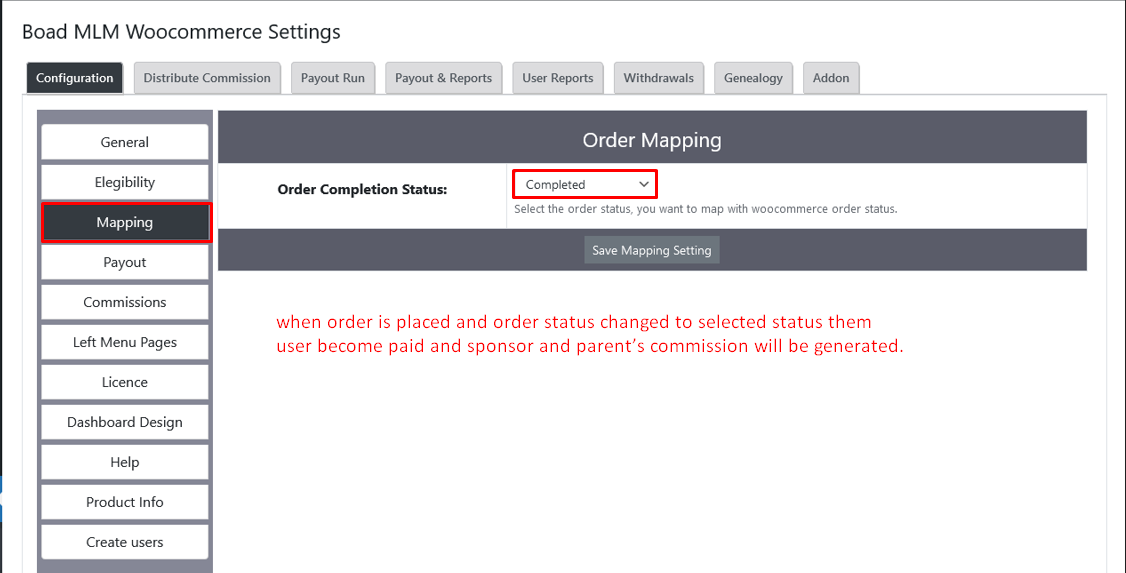Open the Genealogy tab
The image size is (1126, 573).
[x=753, y=78]
